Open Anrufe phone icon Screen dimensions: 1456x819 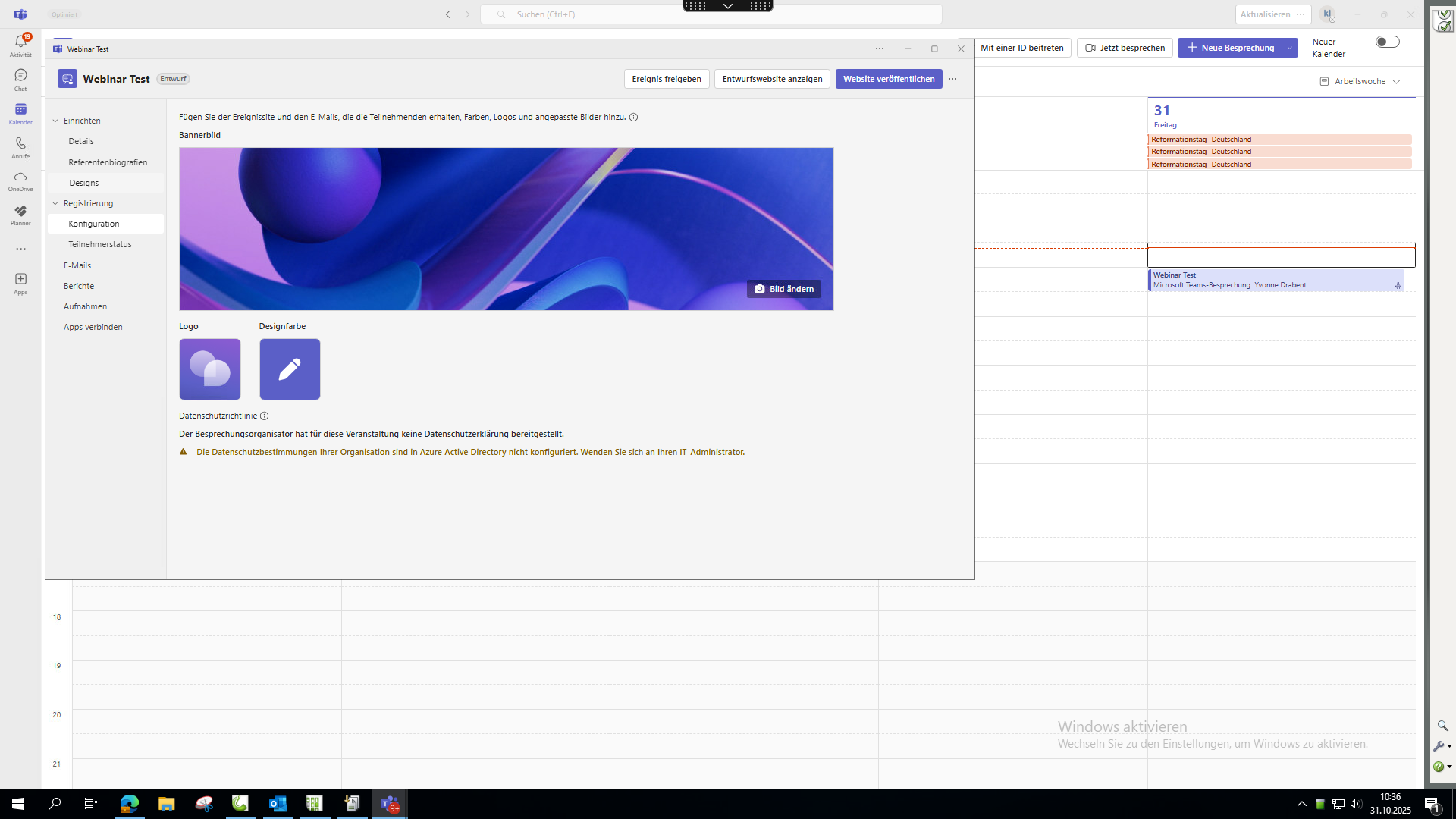[x=20, y=146]
